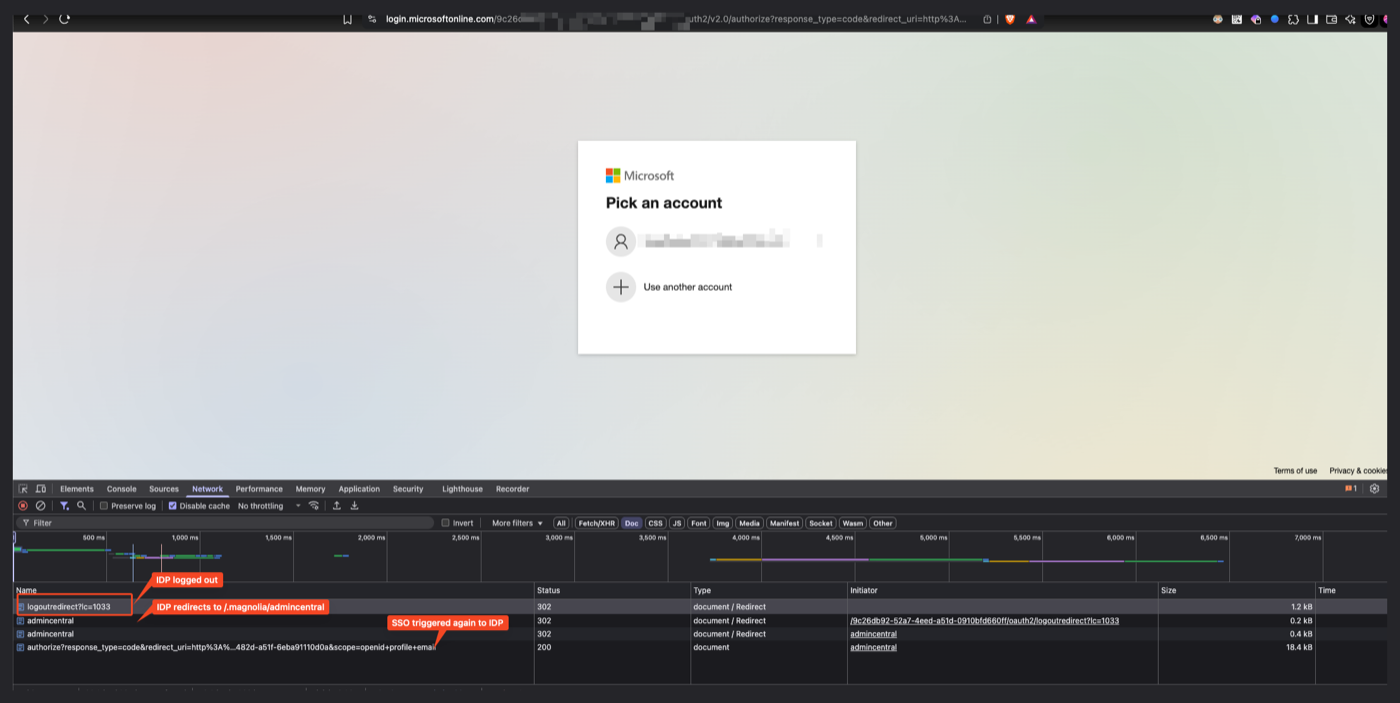This screenshot has height=703, width=1400.
Task: Clear the network log
Action: (40, 506)
